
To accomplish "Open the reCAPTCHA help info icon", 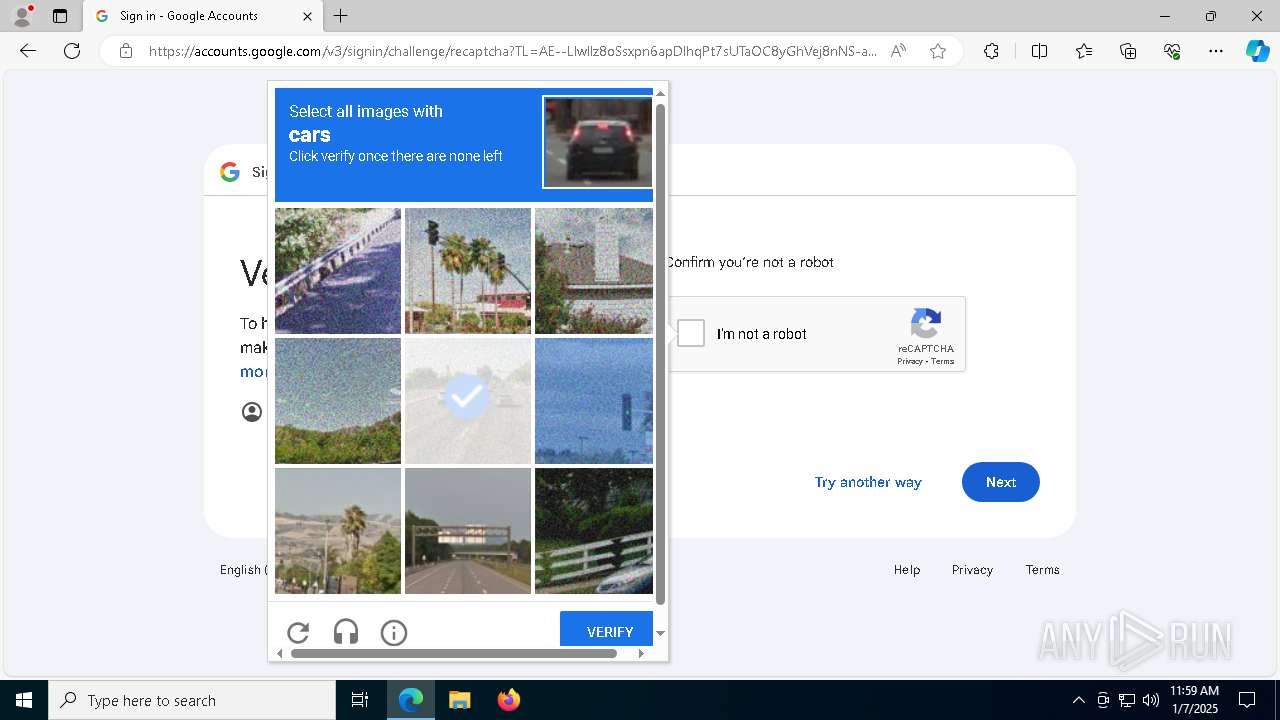I will click(x=394, y=632).
